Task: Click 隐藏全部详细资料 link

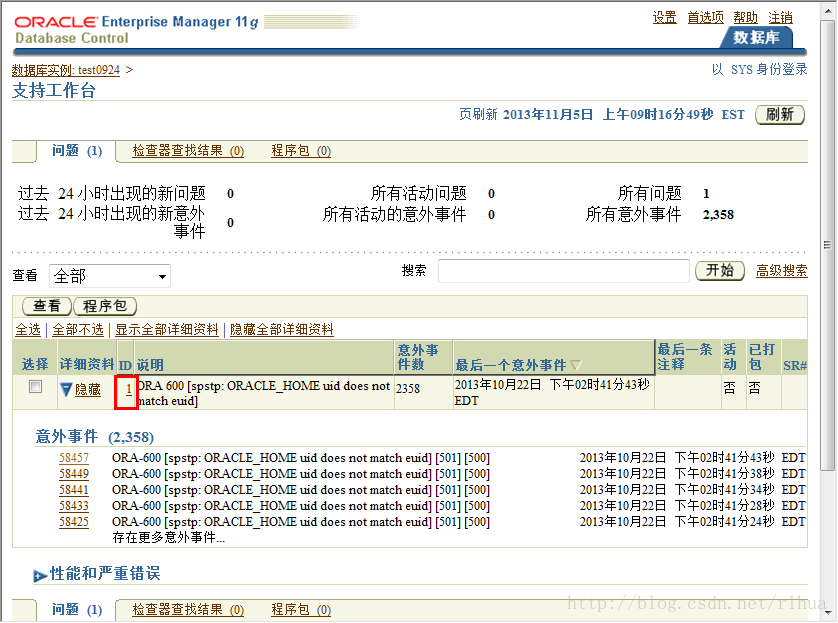Action: pos(282,330)
